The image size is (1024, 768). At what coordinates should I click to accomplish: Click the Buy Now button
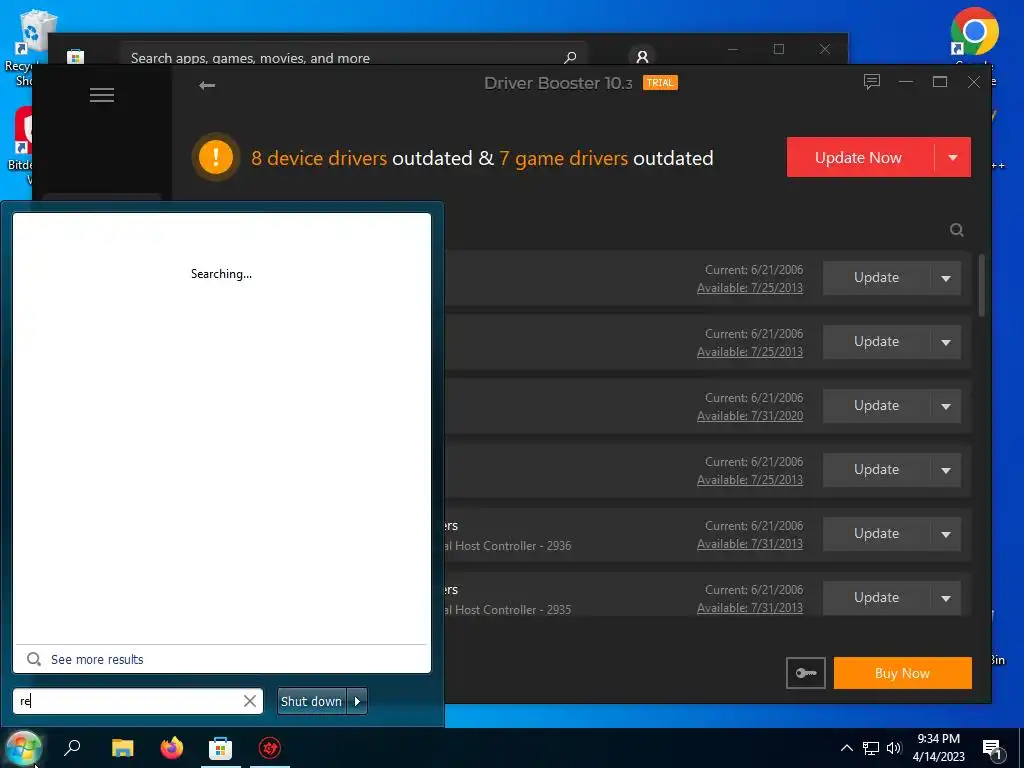903,673
